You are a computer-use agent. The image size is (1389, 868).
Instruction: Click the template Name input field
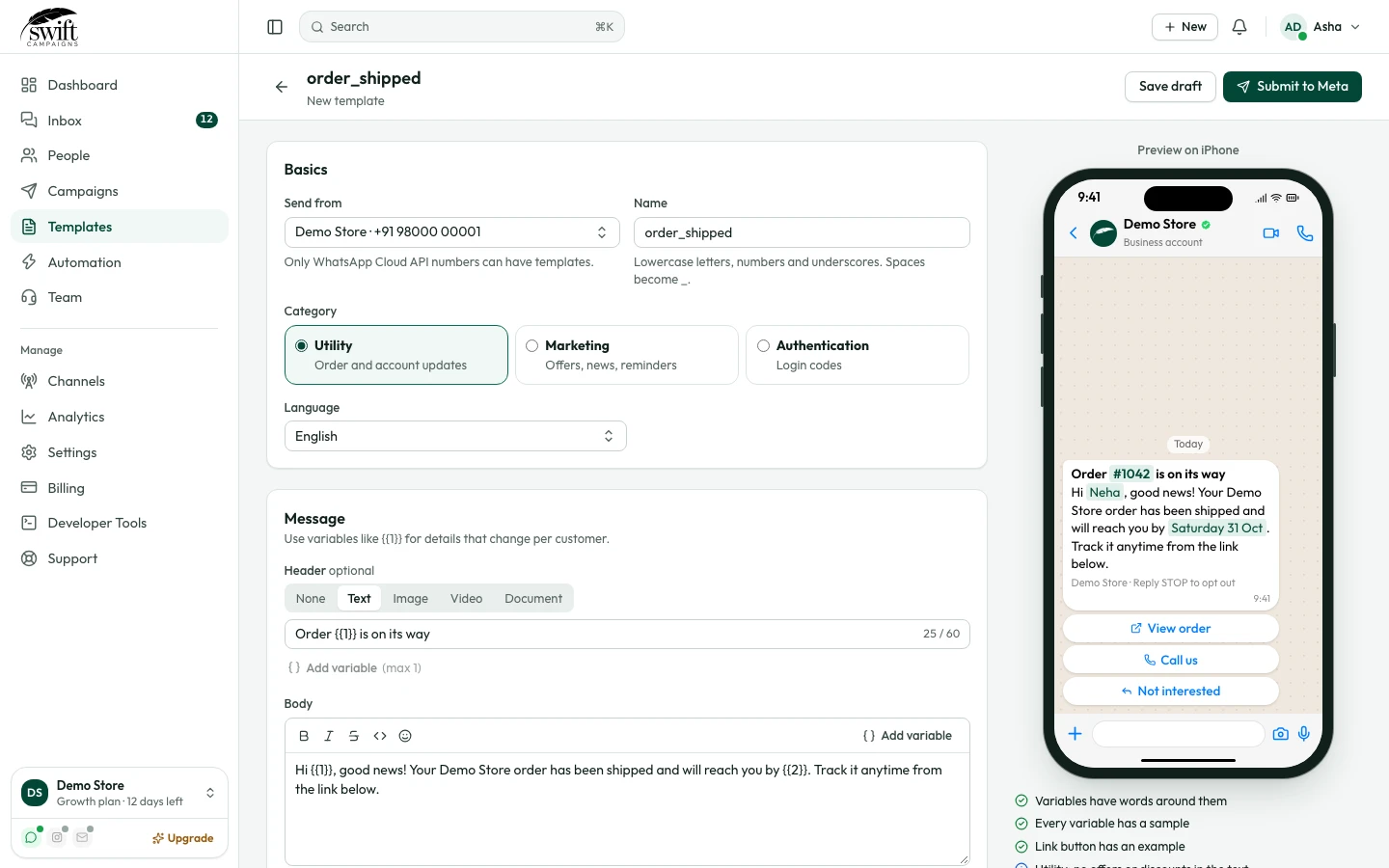click(802, 232)
